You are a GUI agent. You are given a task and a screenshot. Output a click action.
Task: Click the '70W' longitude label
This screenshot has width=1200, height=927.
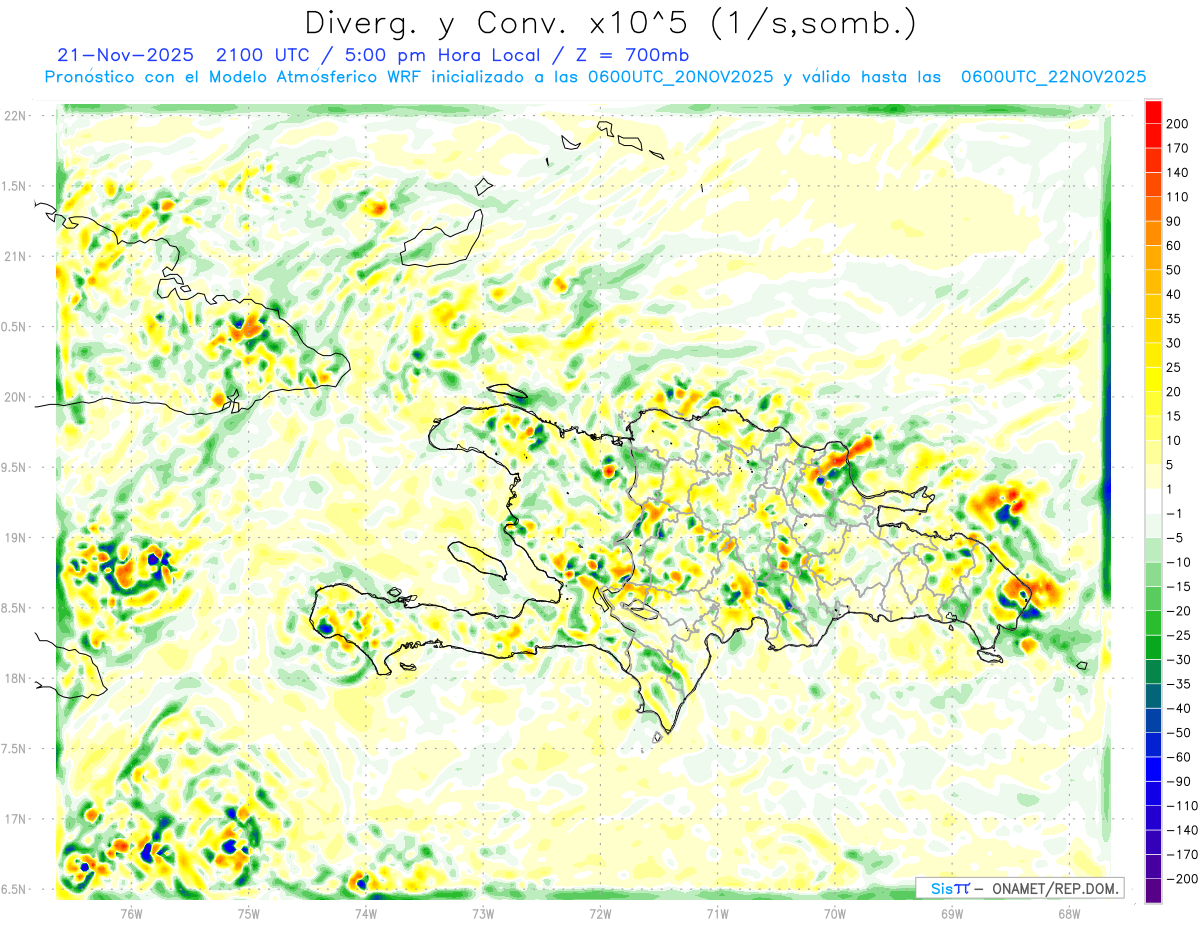tap(835, 913)
